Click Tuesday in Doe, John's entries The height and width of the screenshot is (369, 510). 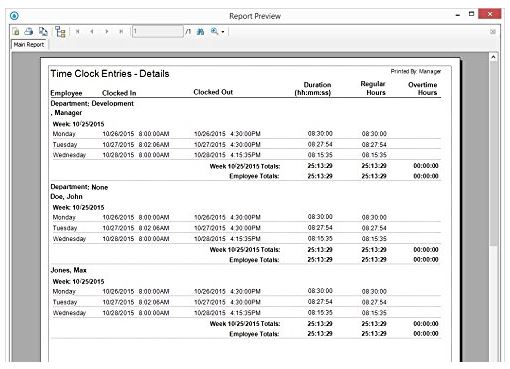pos(65,228)
